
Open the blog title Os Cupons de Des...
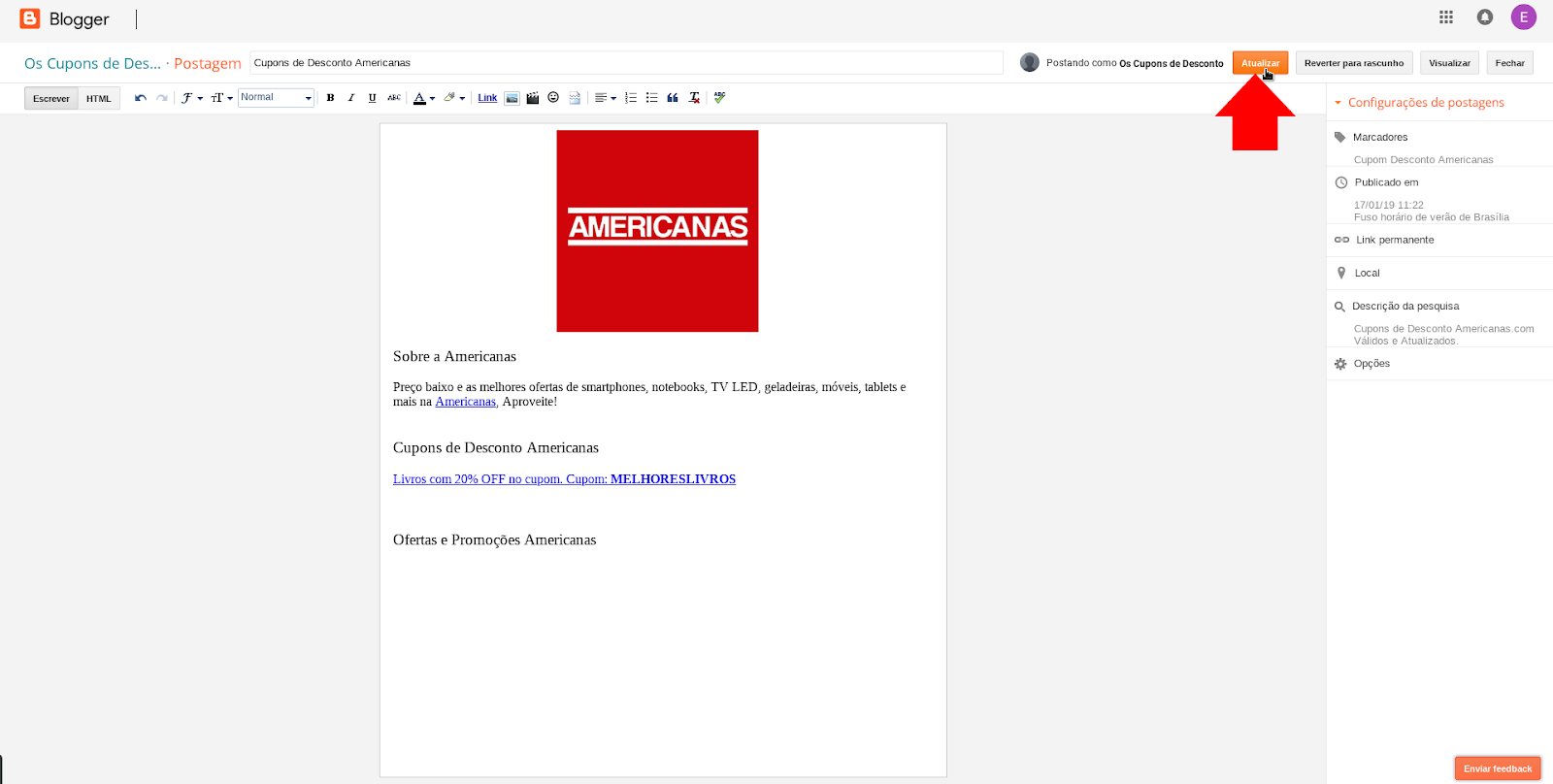[x=93, y=63]
